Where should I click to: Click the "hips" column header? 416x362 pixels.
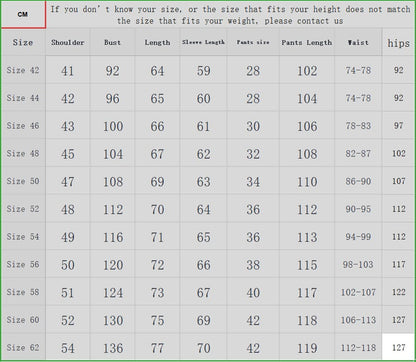point(398,43)
